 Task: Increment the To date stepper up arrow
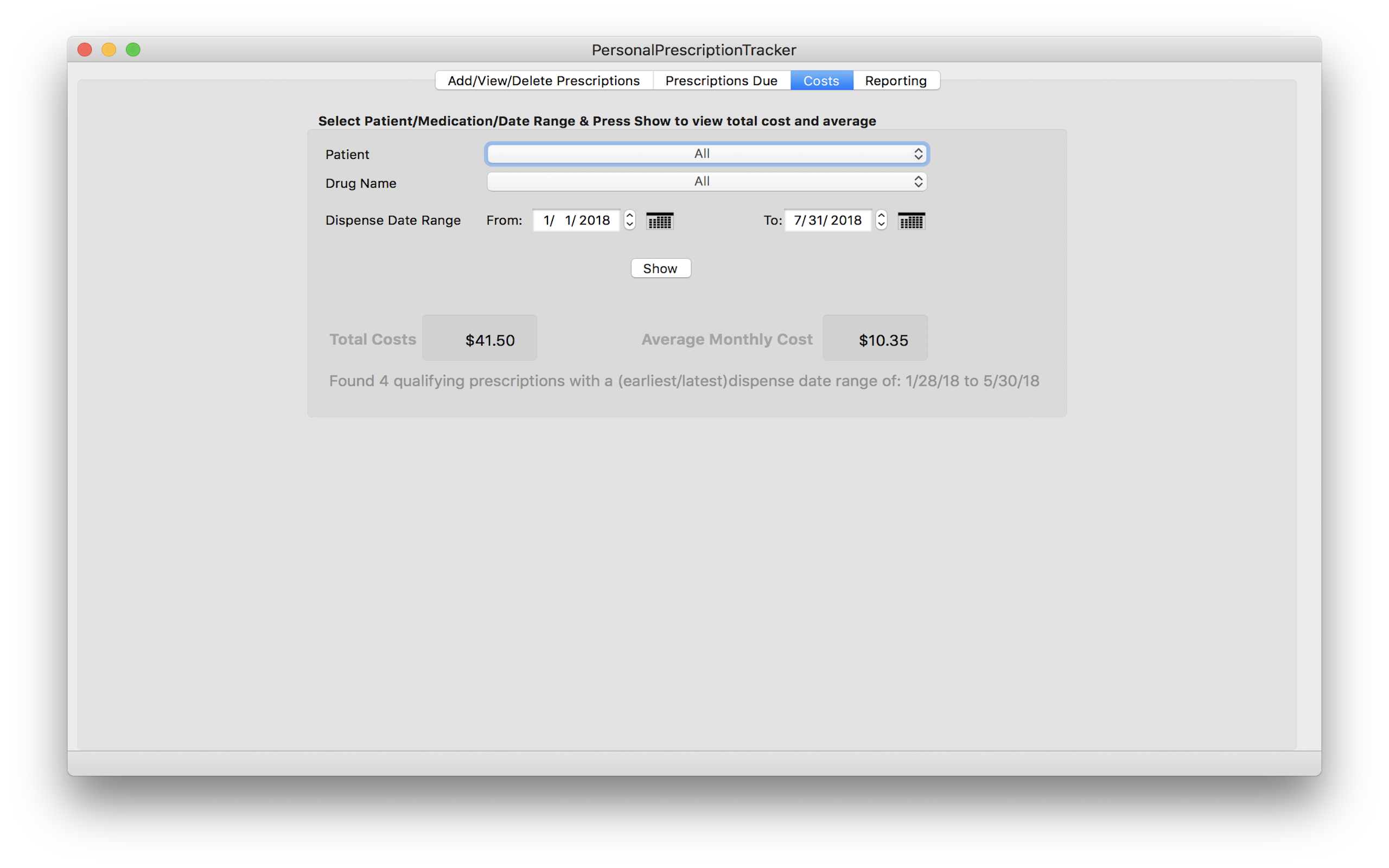point(881,215)
